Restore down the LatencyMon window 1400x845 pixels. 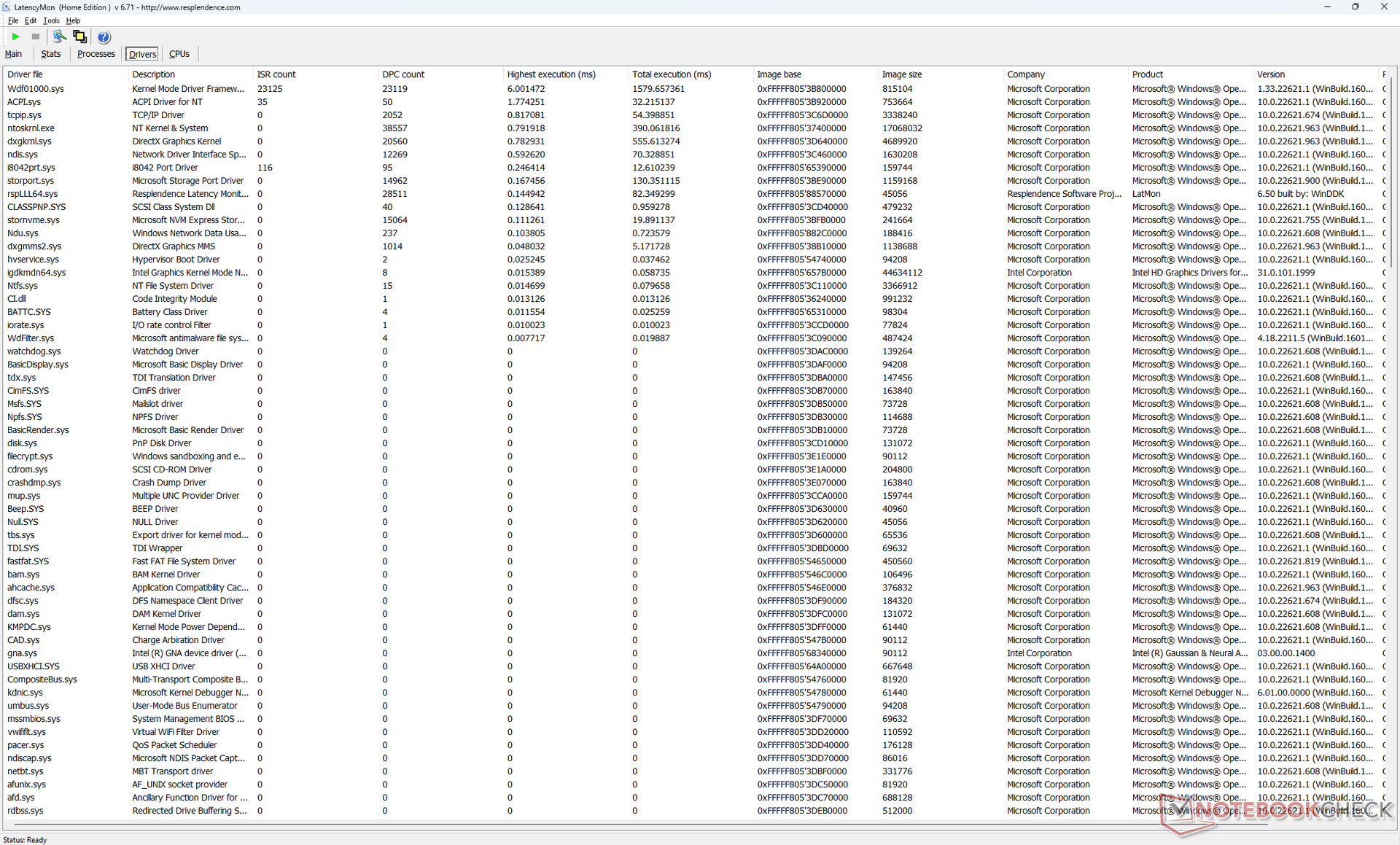tap(1355, 7)
